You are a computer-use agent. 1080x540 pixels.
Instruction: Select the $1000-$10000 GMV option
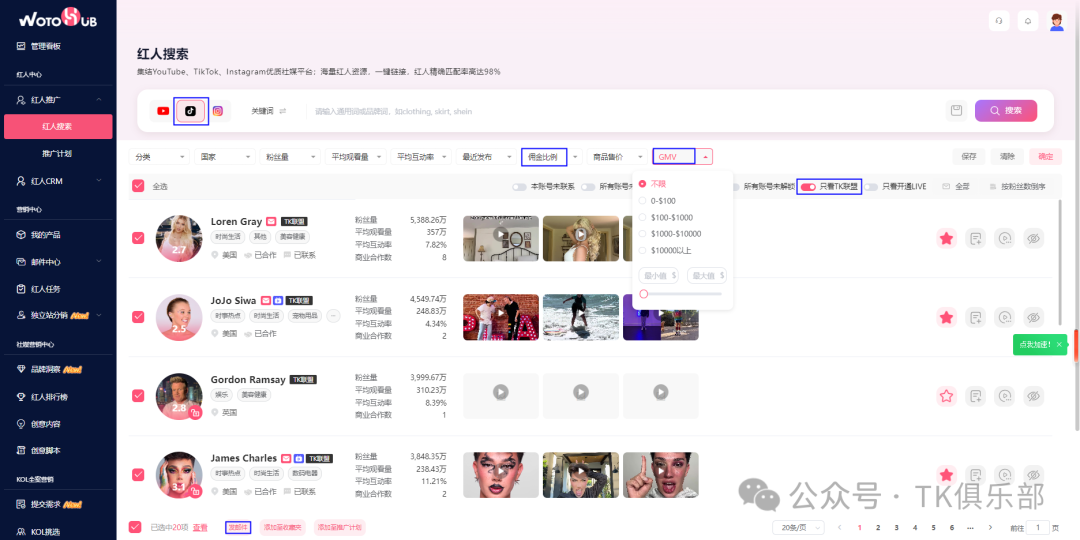pyautogui.click(x=643, y=233)
